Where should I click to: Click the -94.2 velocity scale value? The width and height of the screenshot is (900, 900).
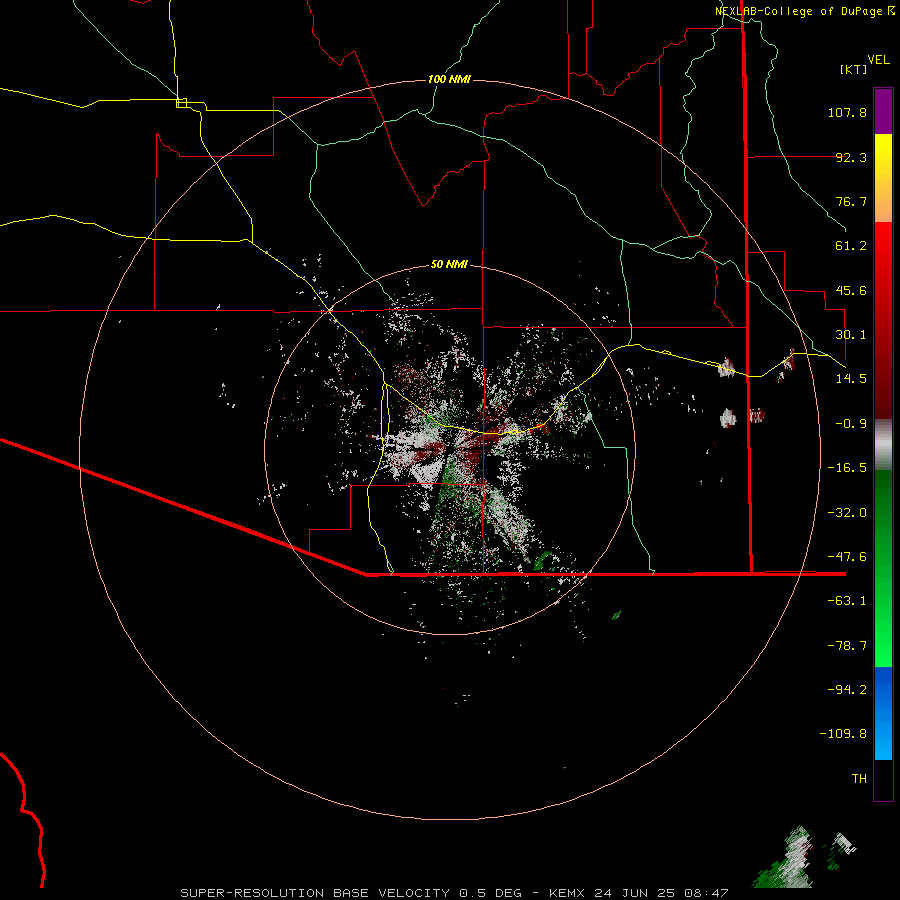[847, 690]
